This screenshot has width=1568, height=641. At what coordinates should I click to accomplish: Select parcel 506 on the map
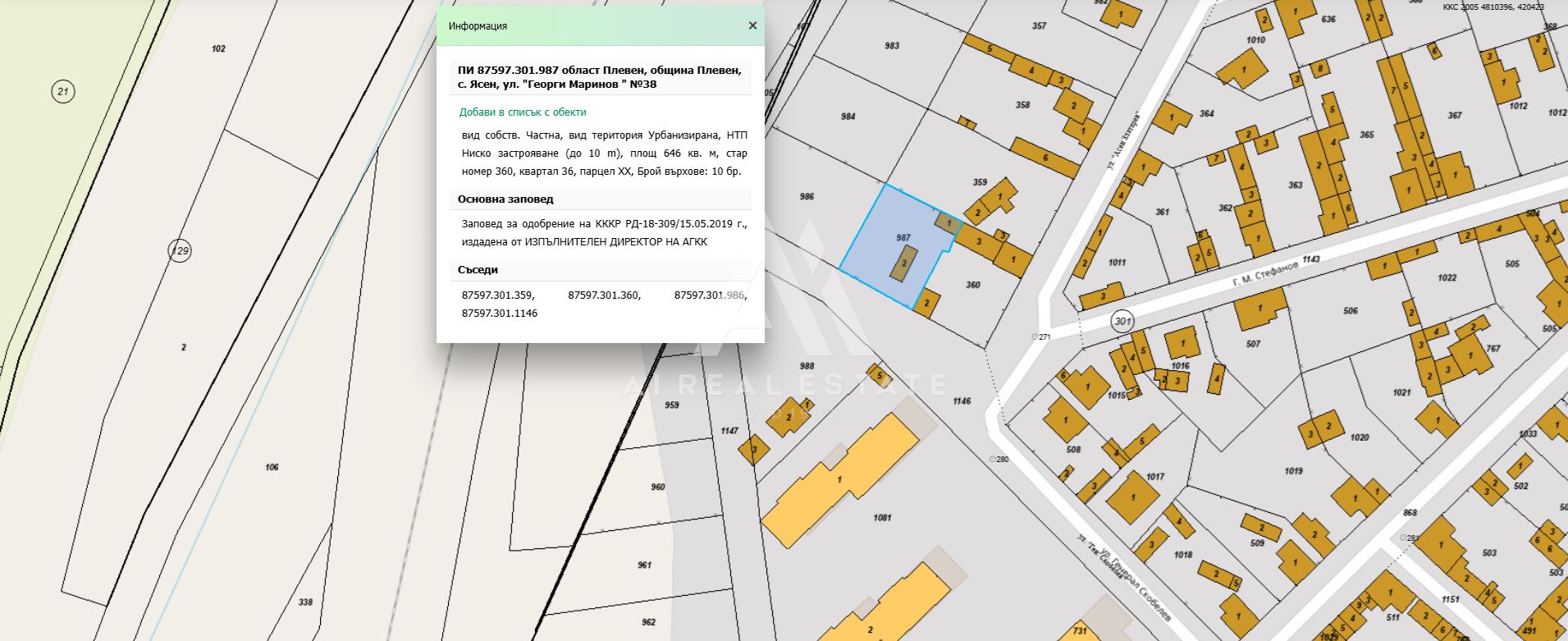1350,311
